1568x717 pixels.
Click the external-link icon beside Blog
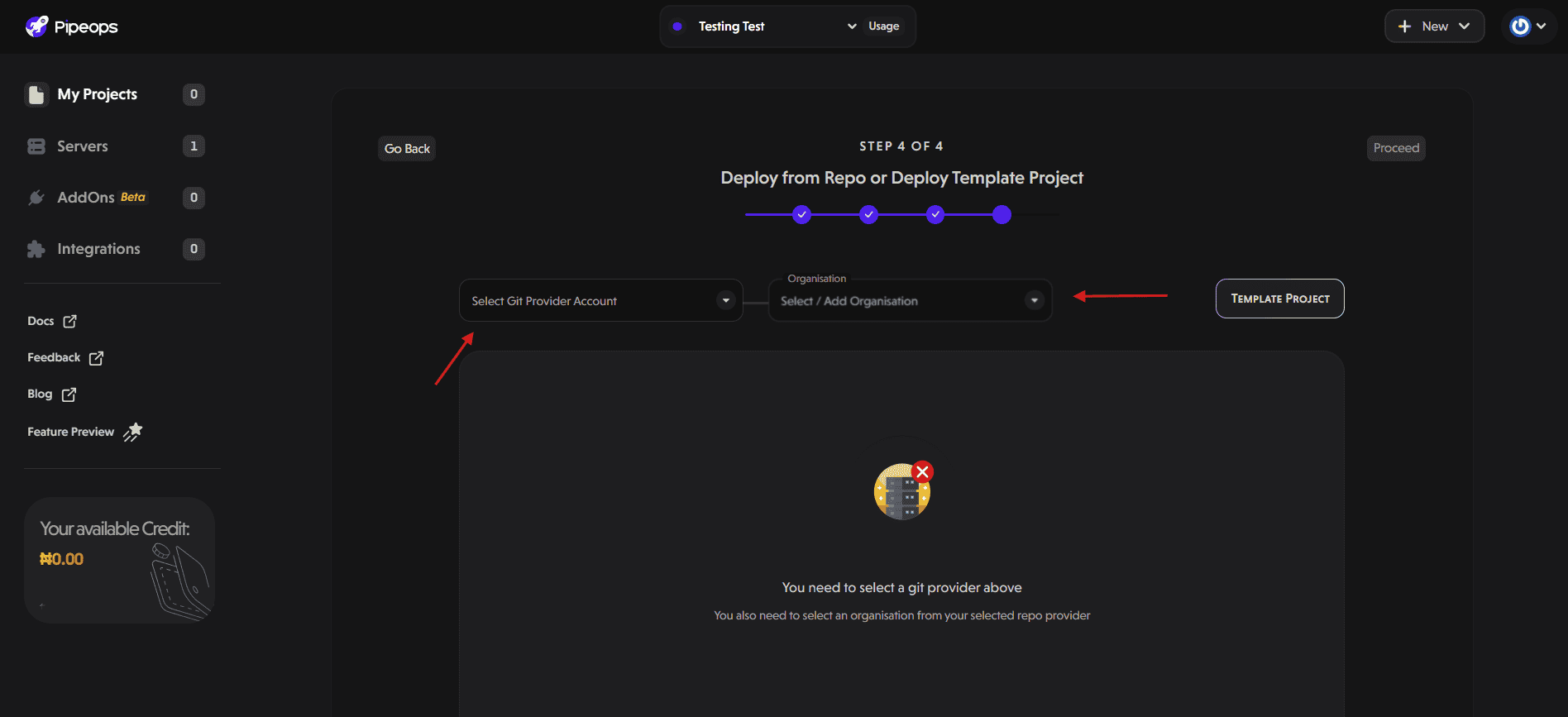69,395
